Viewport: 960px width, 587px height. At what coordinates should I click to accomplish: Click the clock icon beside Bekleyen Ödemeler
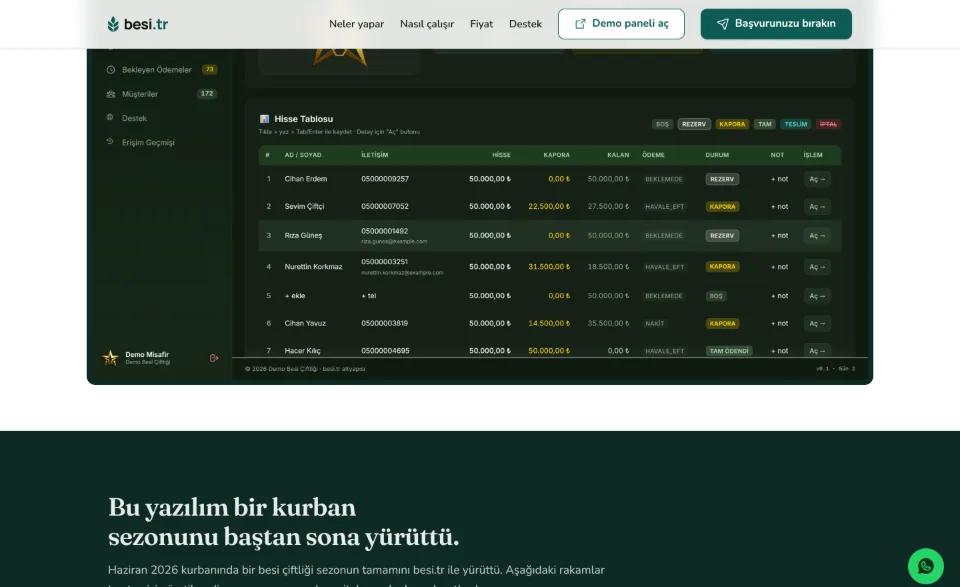[x=111, y=70]
